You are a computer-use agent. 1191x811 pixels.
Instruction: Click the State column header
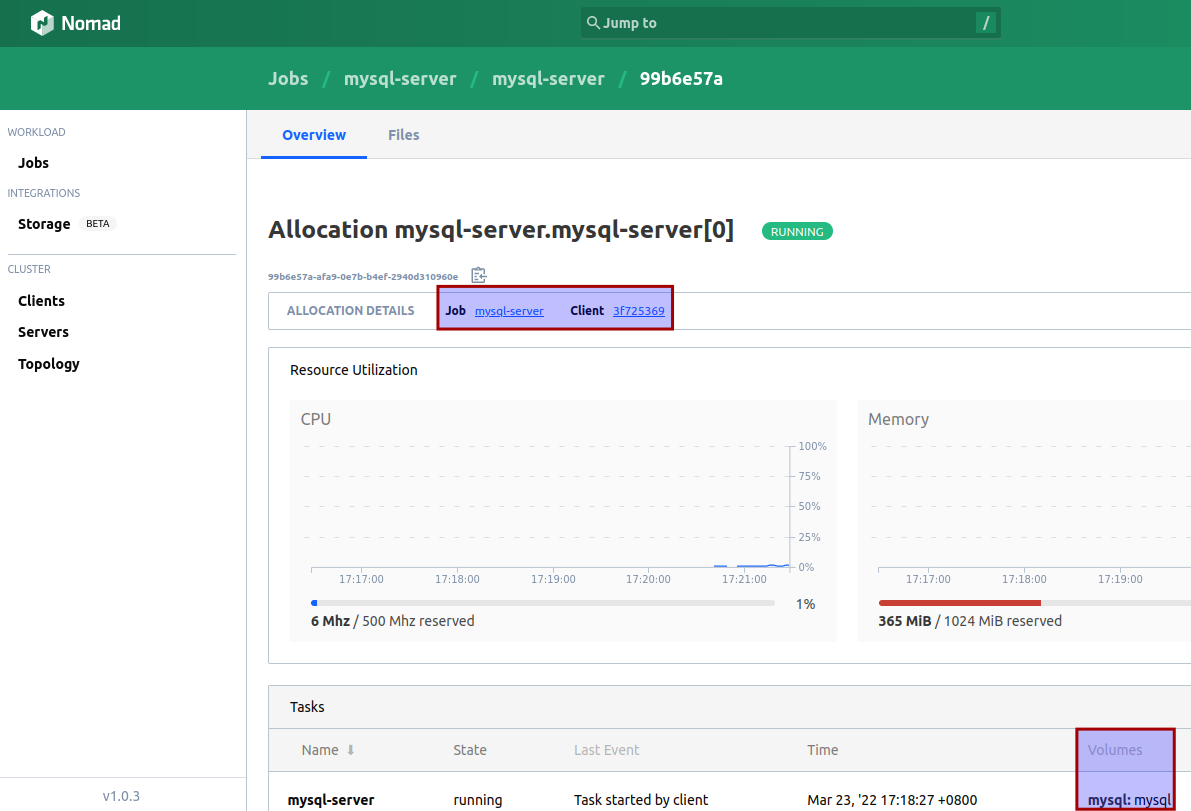pos(469,750)
